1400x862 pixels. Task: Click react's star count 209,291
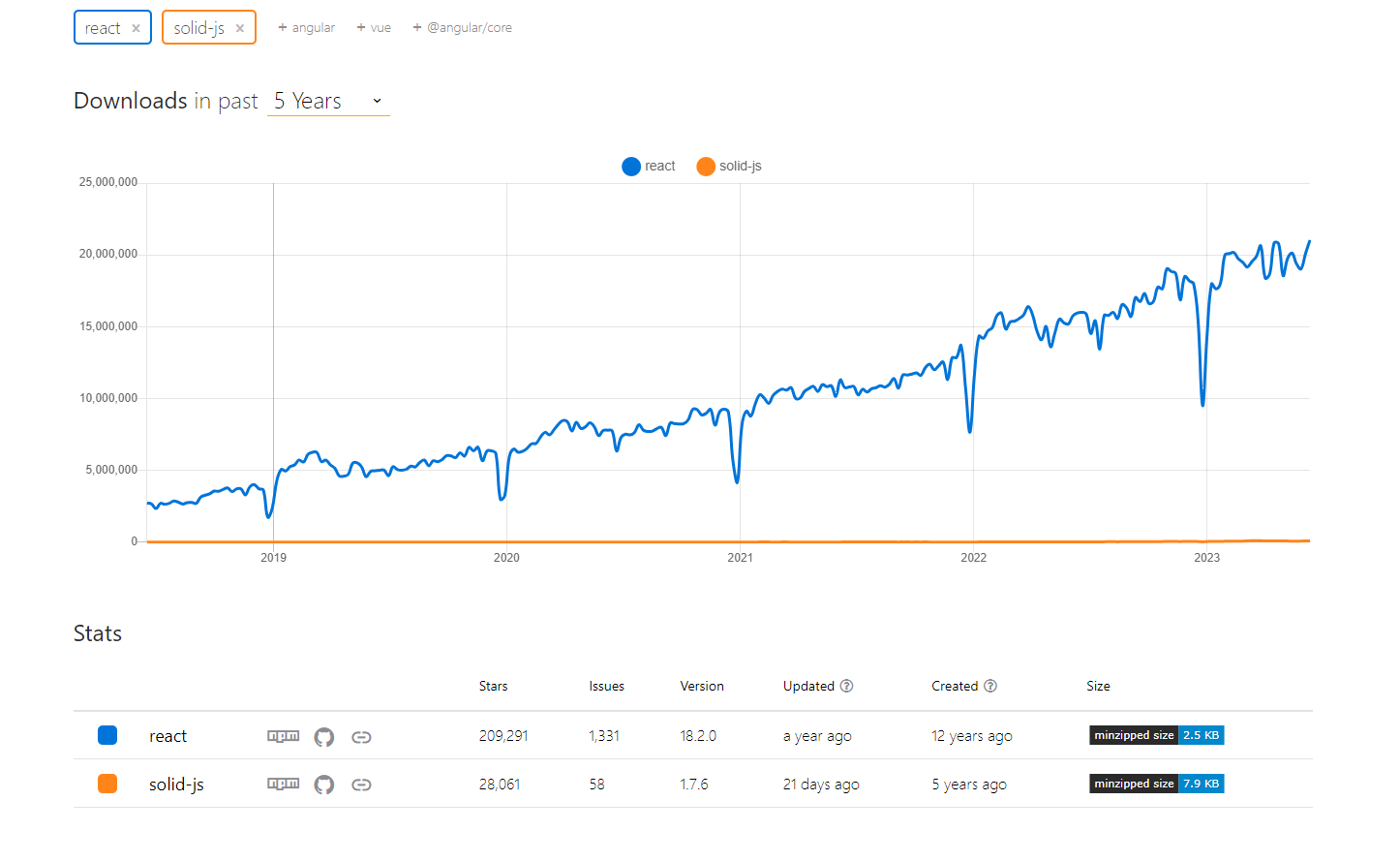(503, 736)
